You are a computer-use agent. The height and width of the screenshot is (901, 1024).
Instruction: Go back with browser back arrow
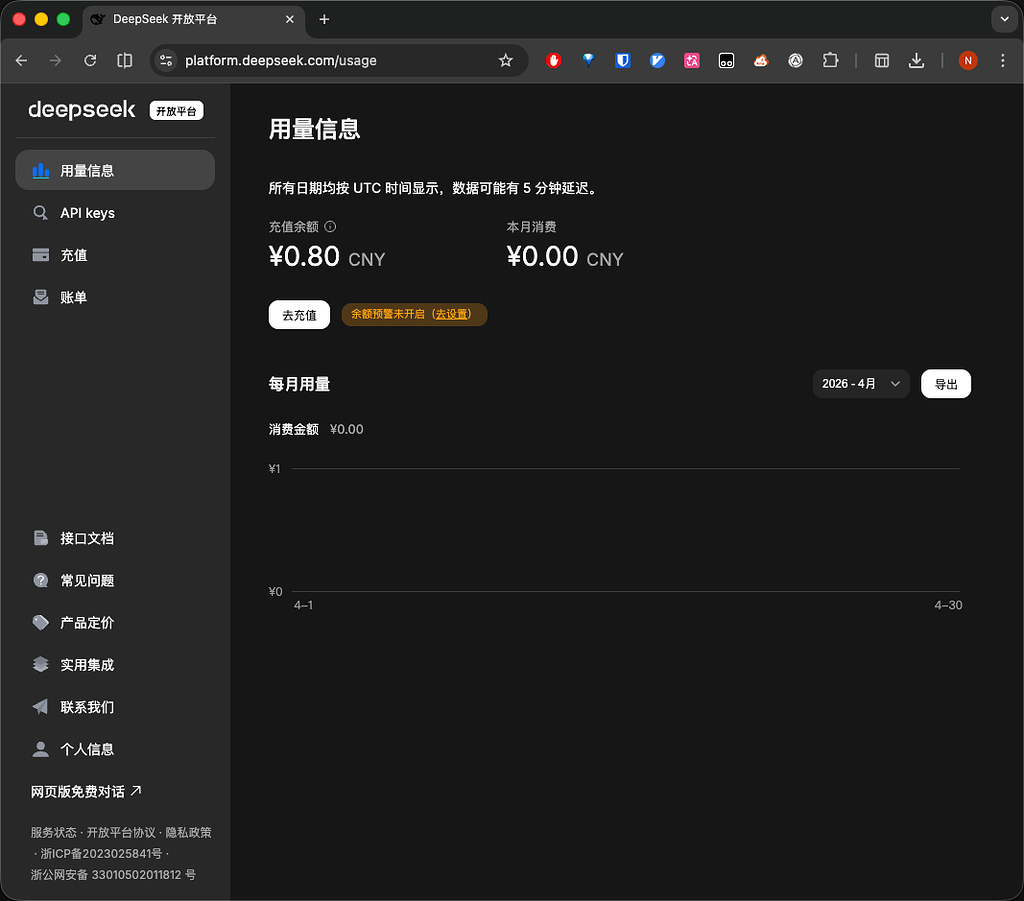[22, 61]
